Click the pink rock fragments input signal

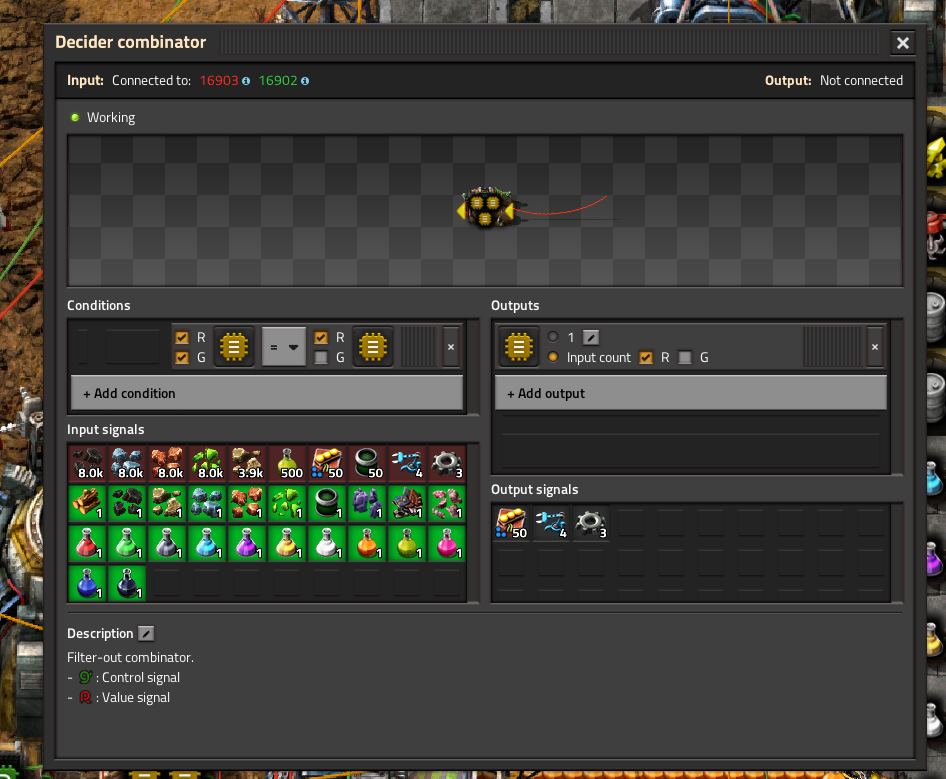click(446, 503)
